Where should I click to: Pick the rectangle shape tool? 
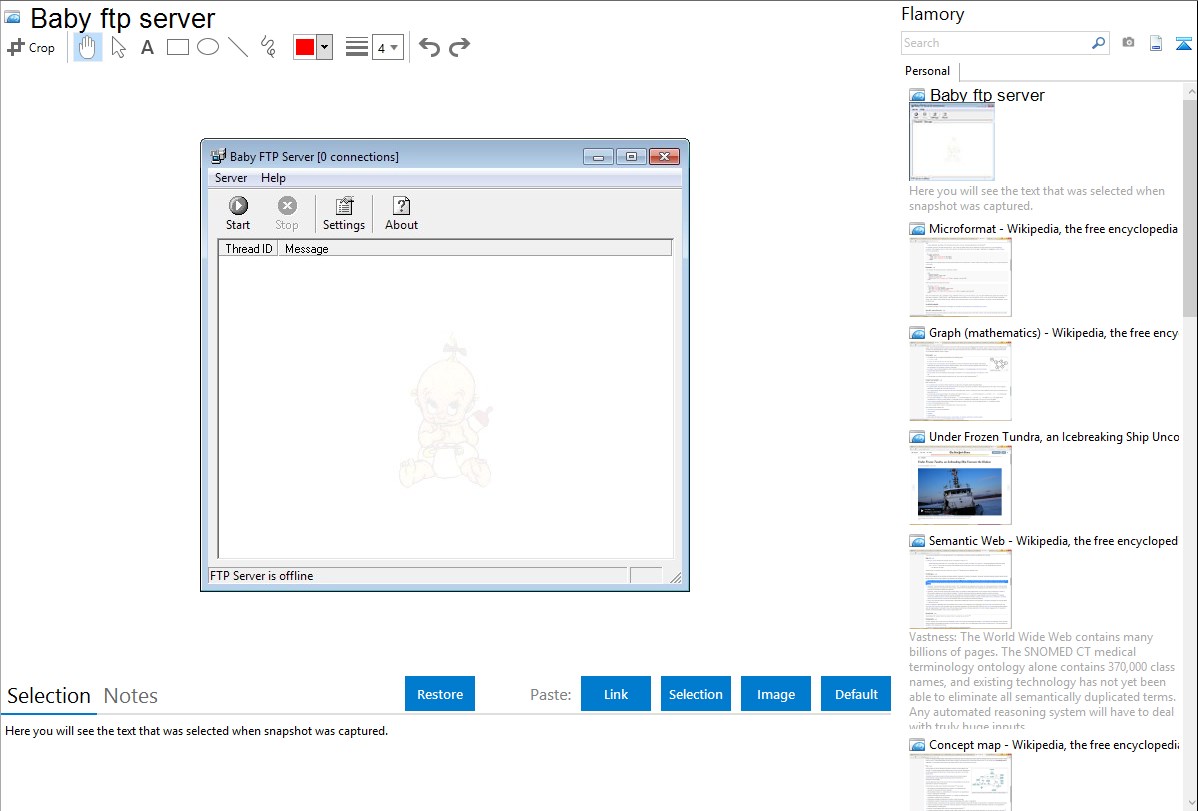(x=178, y=47)
